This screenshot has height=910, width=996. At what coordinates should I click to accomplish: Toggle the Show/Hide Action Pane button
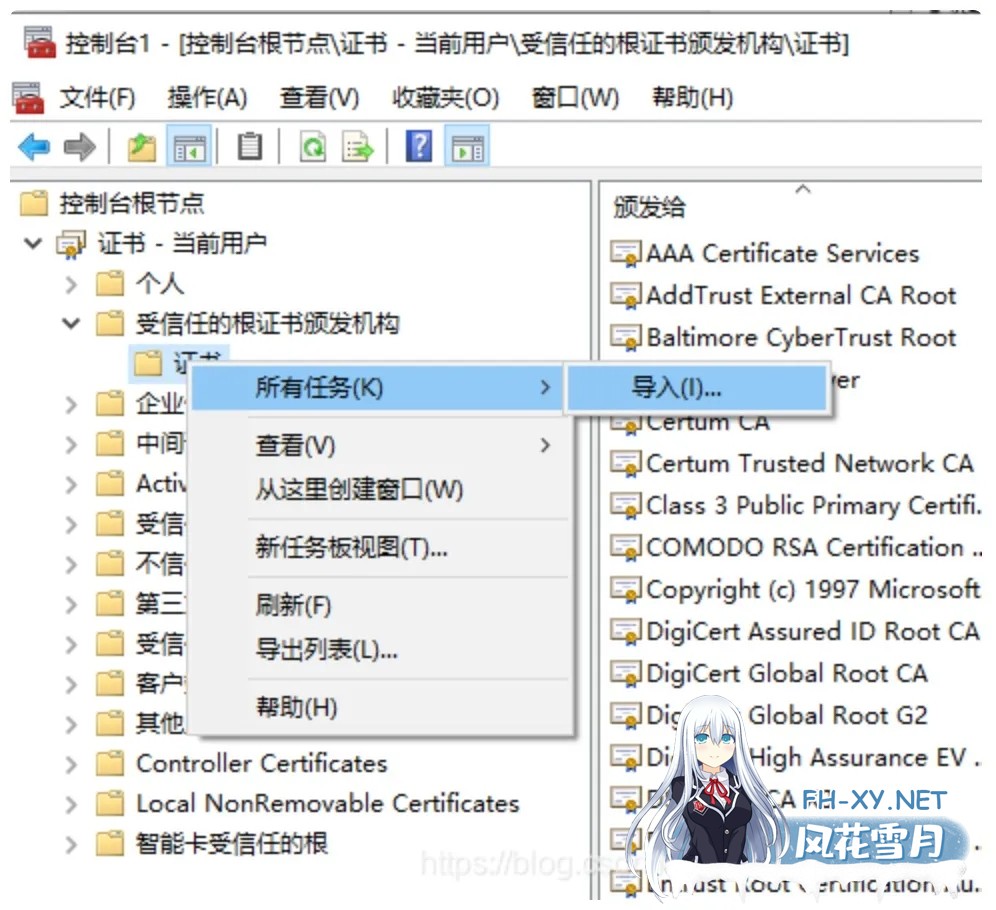(x=467, y=148)
